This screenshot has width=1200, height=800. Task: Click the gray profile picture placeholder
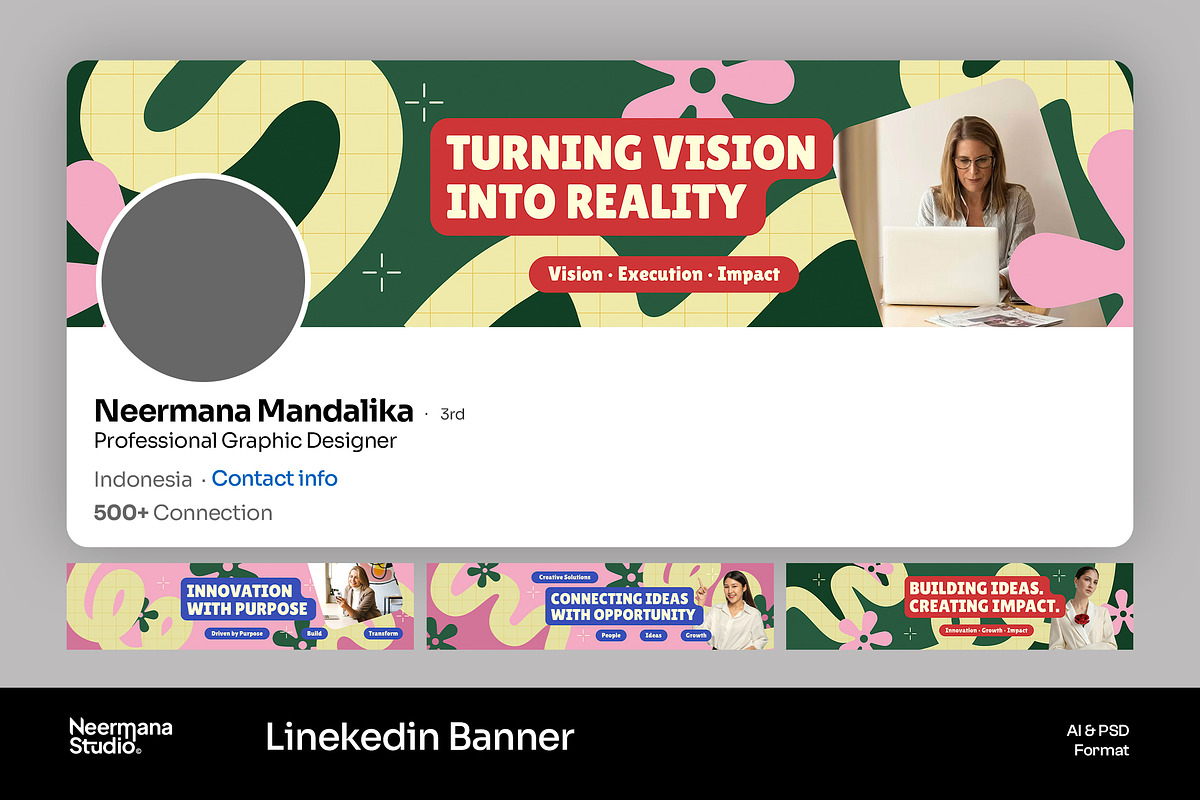tap(203, 279)
